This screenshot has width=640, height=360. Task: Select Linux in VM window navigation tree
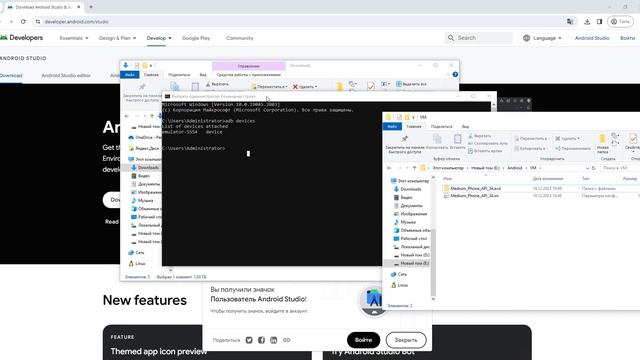click(399, 285)
